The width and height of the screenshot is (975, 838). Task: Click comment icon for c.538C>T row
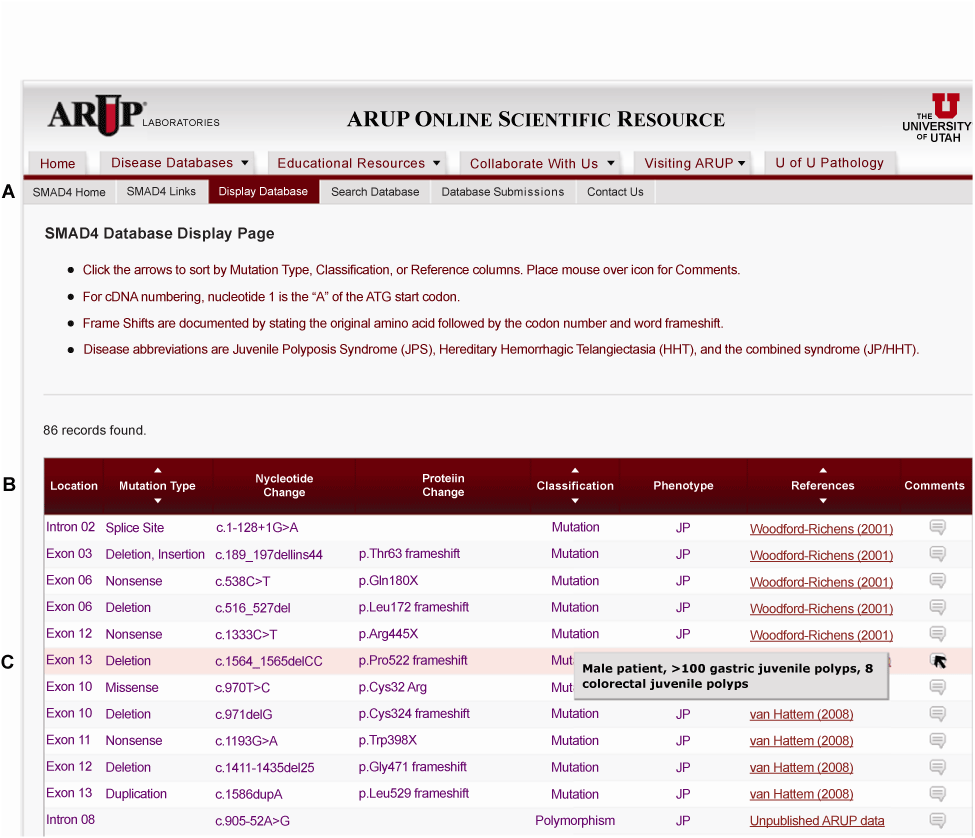click(938, 580)
